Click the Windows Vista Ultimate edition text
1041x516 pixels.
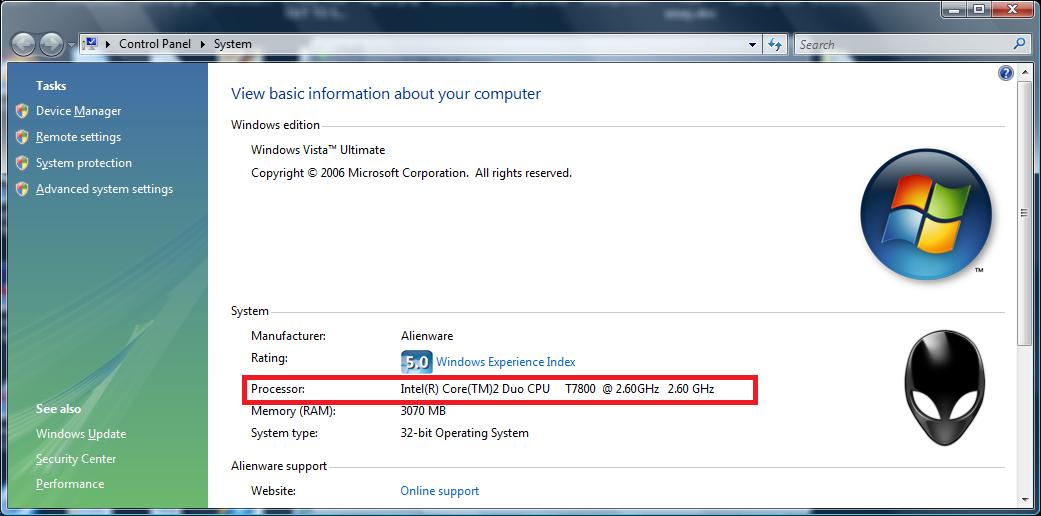point(318,150)
